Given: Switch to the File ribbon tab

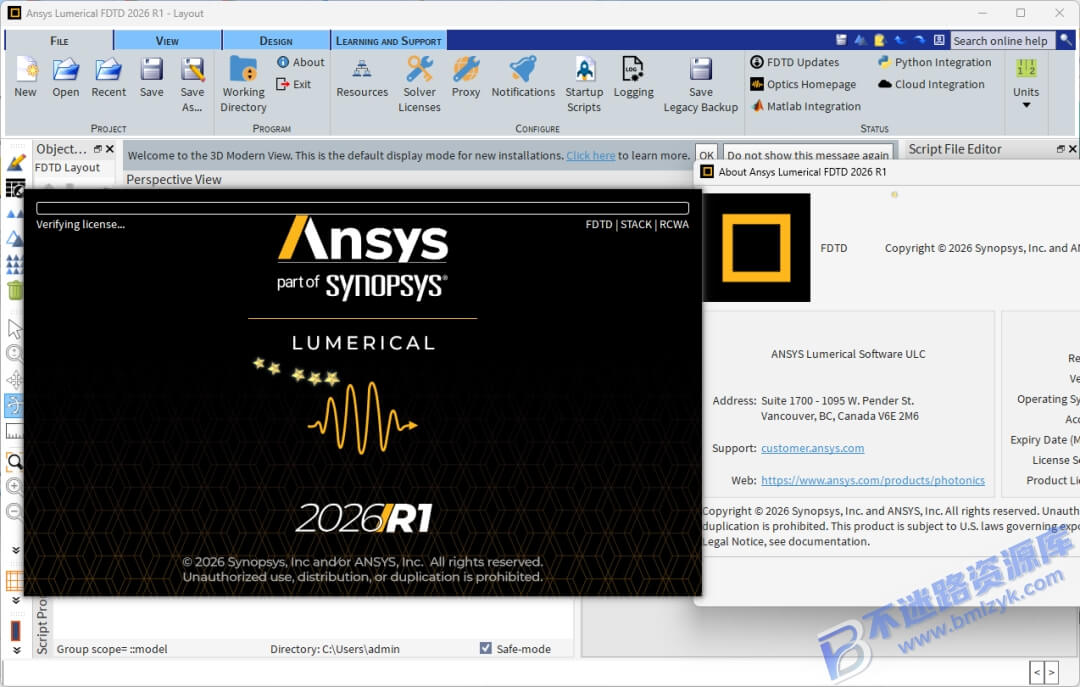Looking at the screenshot, I should (59, 41).
